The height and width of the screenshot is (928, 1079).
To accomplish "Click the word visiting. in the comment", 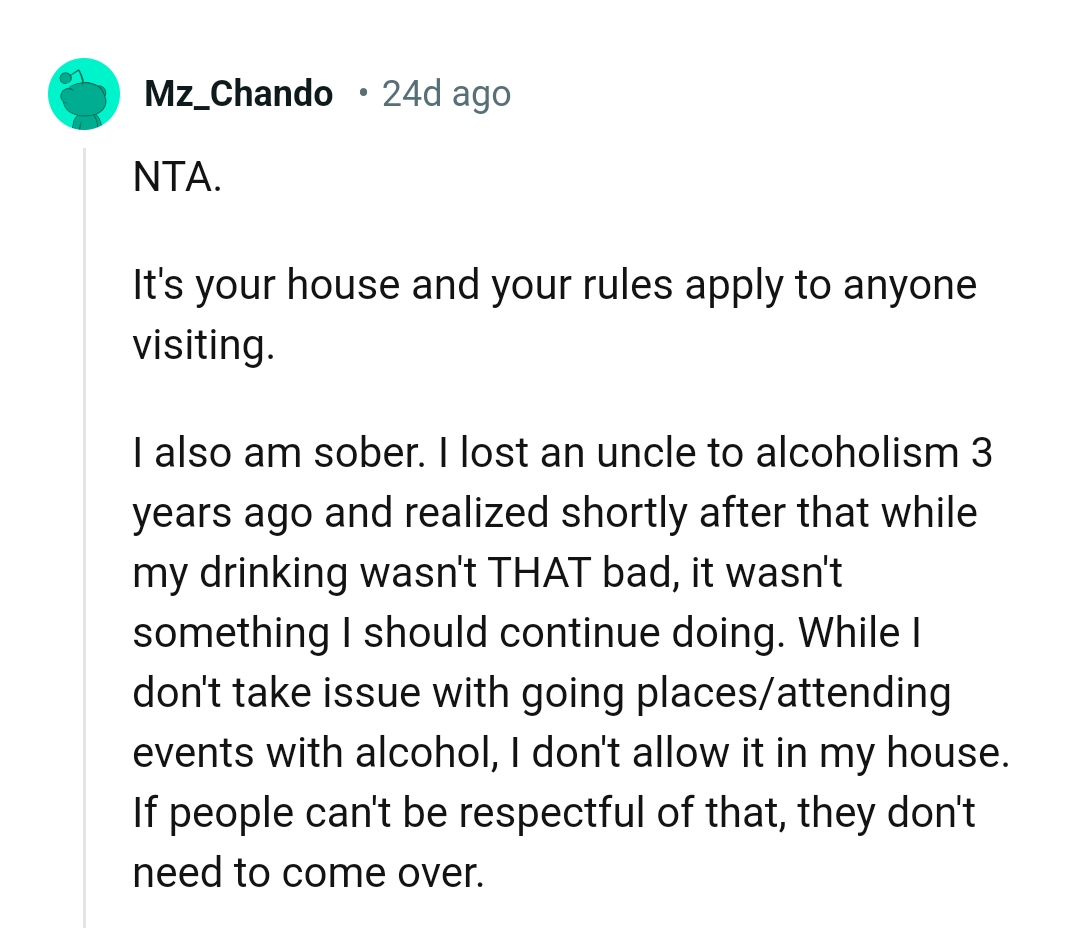I will click(202, 345).
